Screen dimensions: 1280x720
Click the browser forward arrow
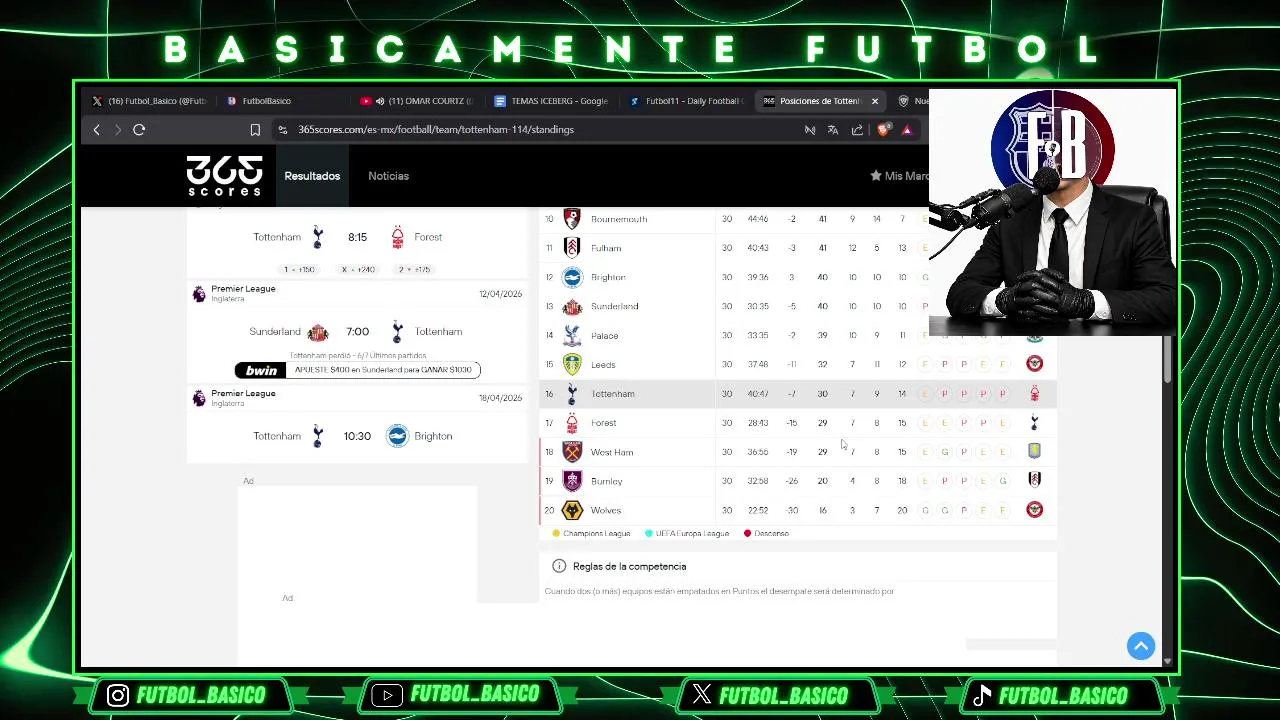117,130
